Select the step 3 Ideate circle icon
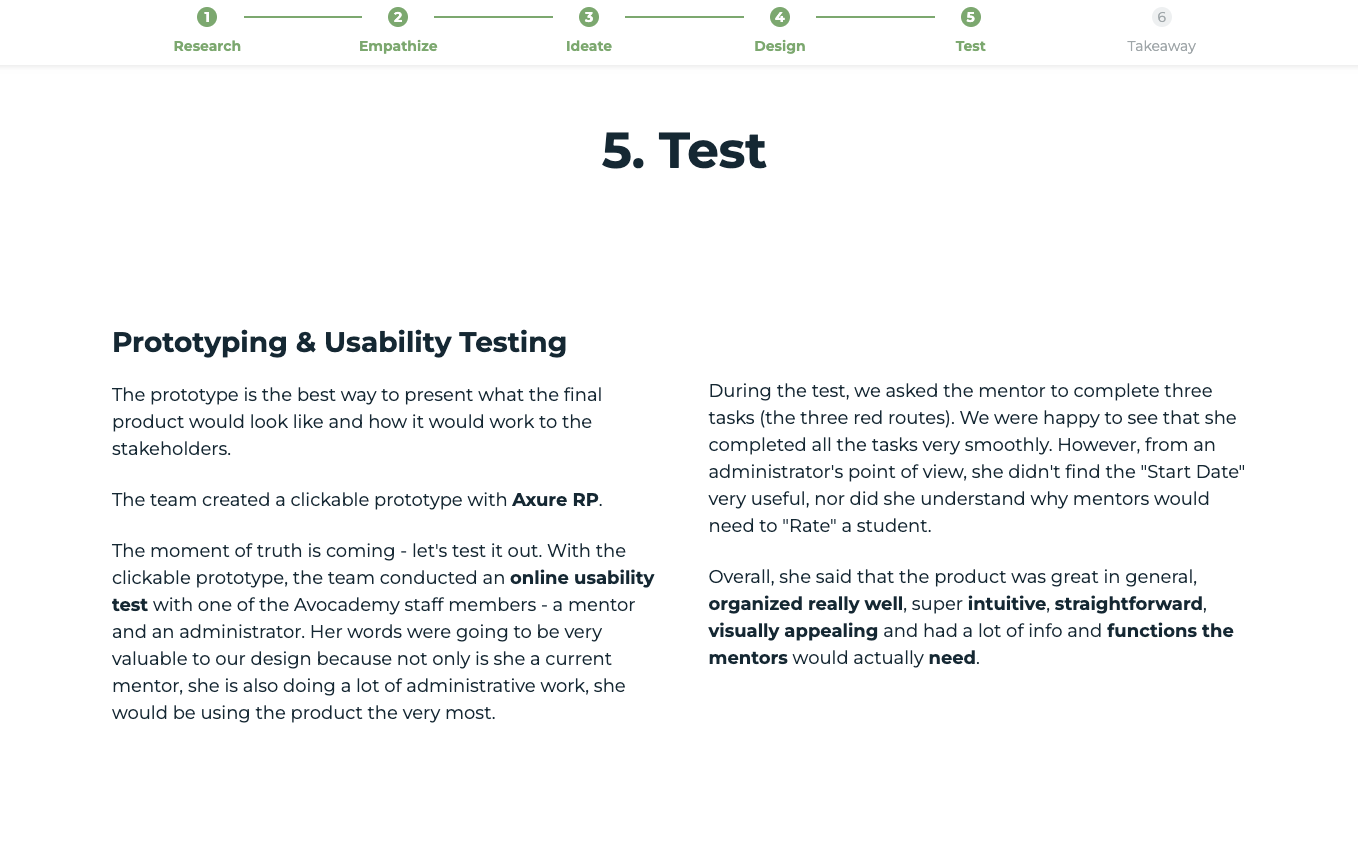The image size is (1358, 868). pos(589,17)
